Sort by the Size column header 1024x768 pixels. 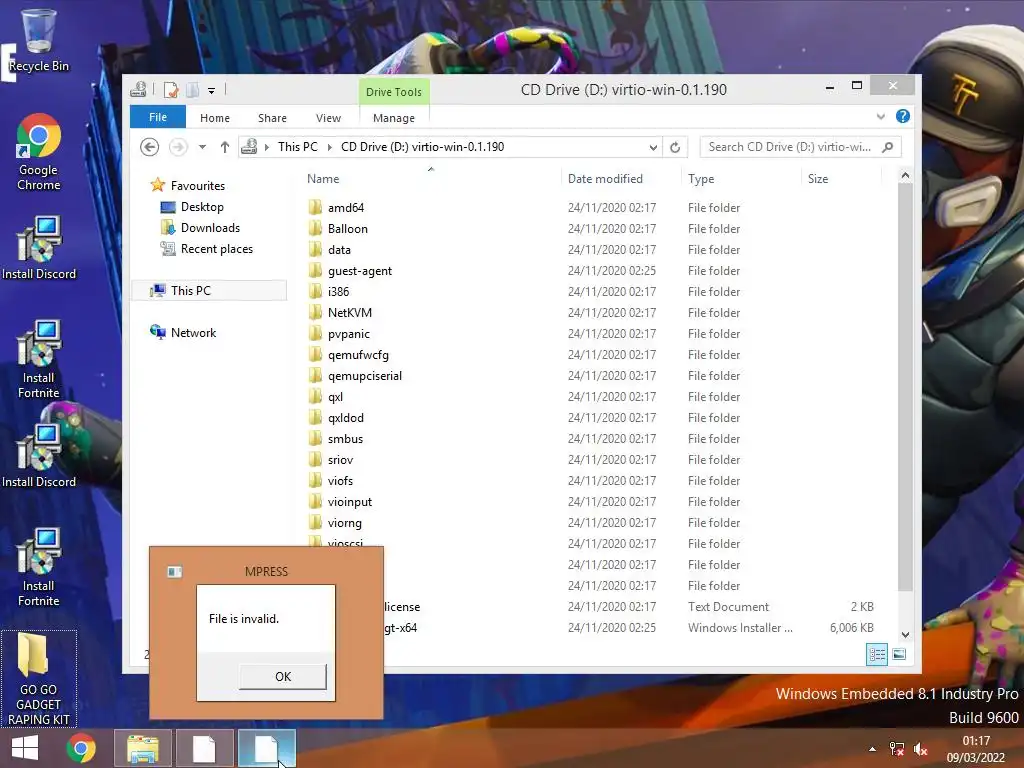click(x=818, y=179)
